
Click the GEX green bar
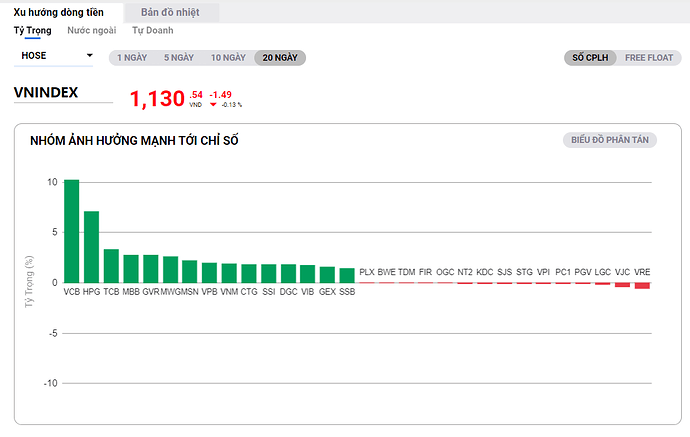coord(327,275)
